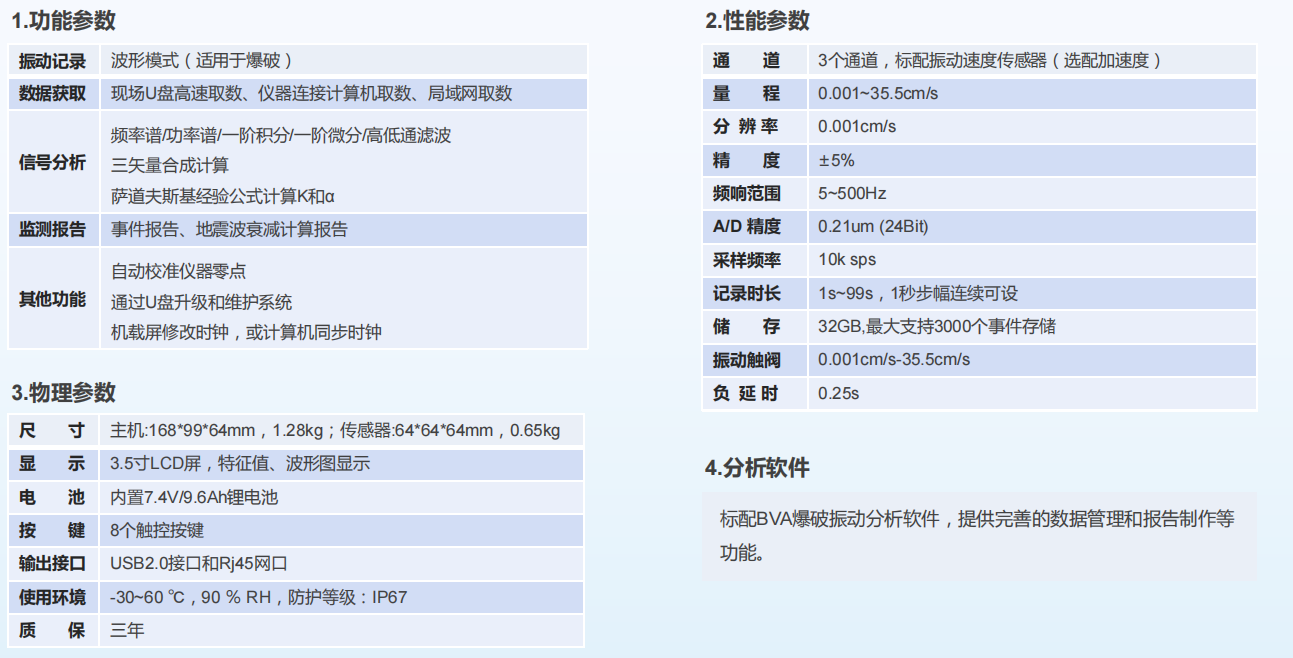Image resolution: width=1293 pixels, height=658 pixels.
Task: Click the 10k sps sampling value
Action: coord(846,260)
